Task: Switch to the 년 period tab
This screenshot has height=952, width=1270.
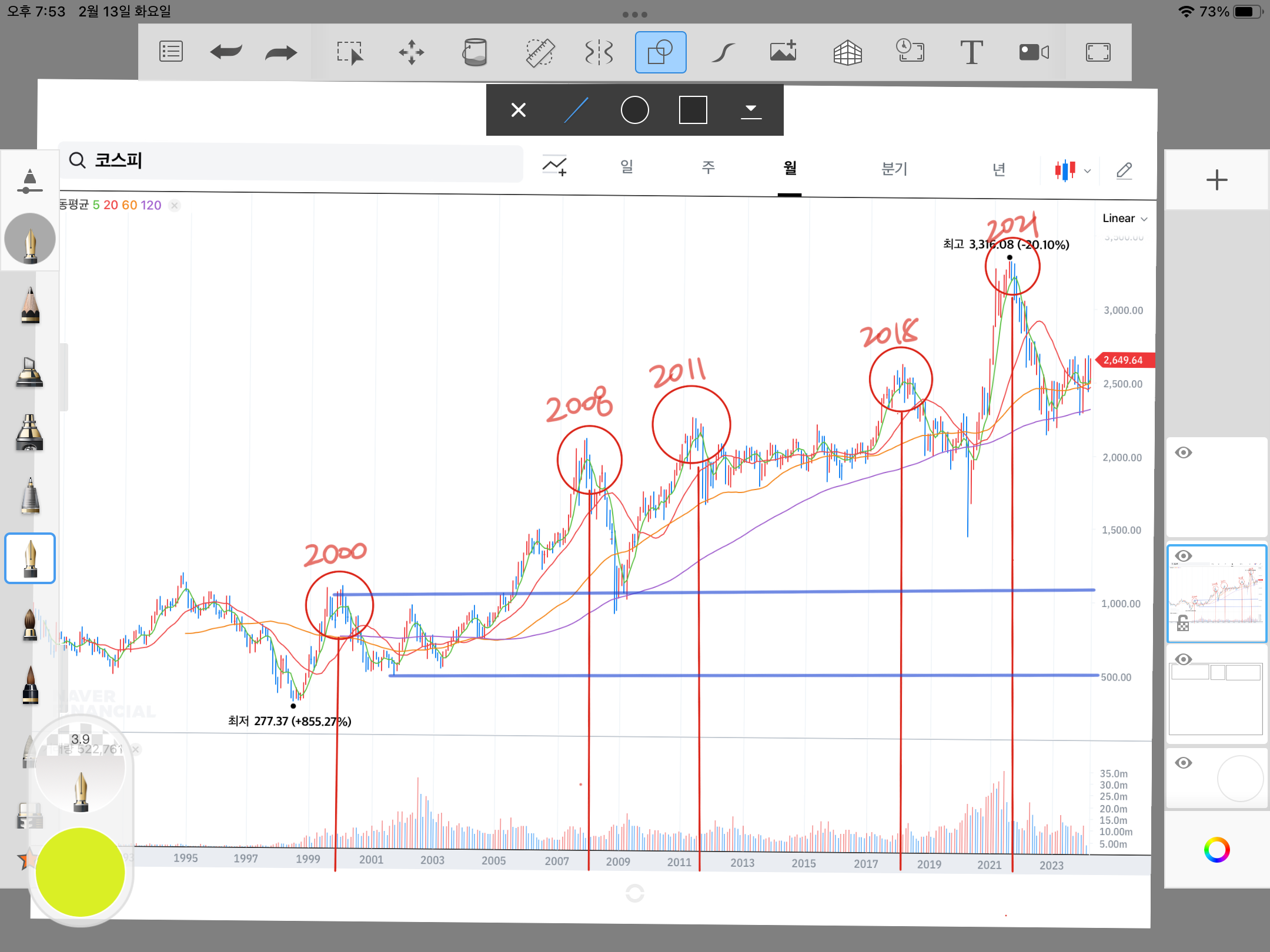Action: pos(998,170)
